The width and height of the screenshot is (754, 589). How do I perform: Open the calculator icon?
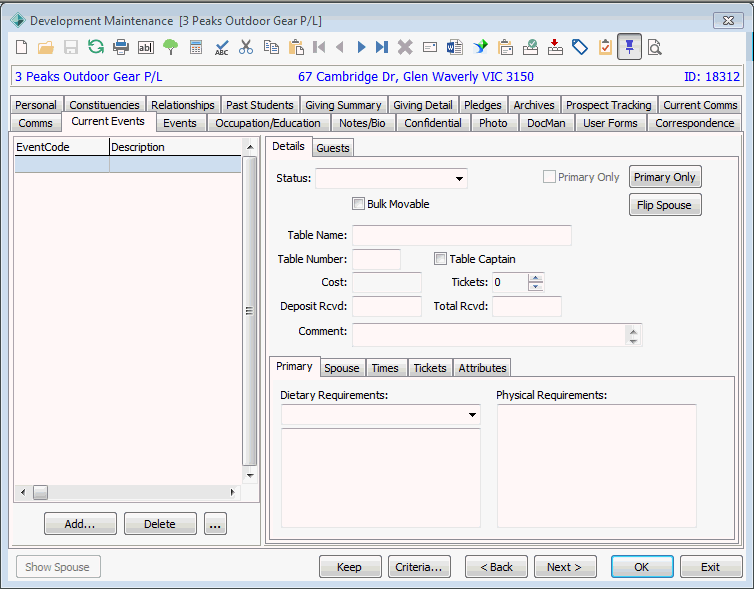click(x=196, y=47)
